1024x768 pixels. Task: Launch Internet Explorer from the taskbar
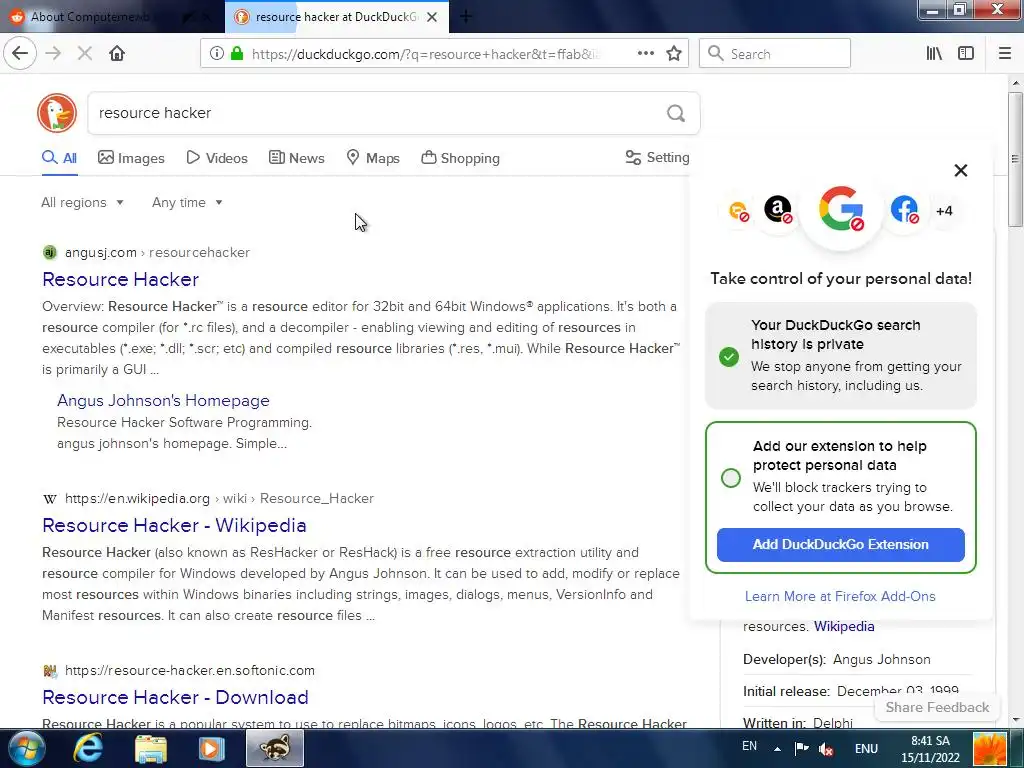[88, 748]
